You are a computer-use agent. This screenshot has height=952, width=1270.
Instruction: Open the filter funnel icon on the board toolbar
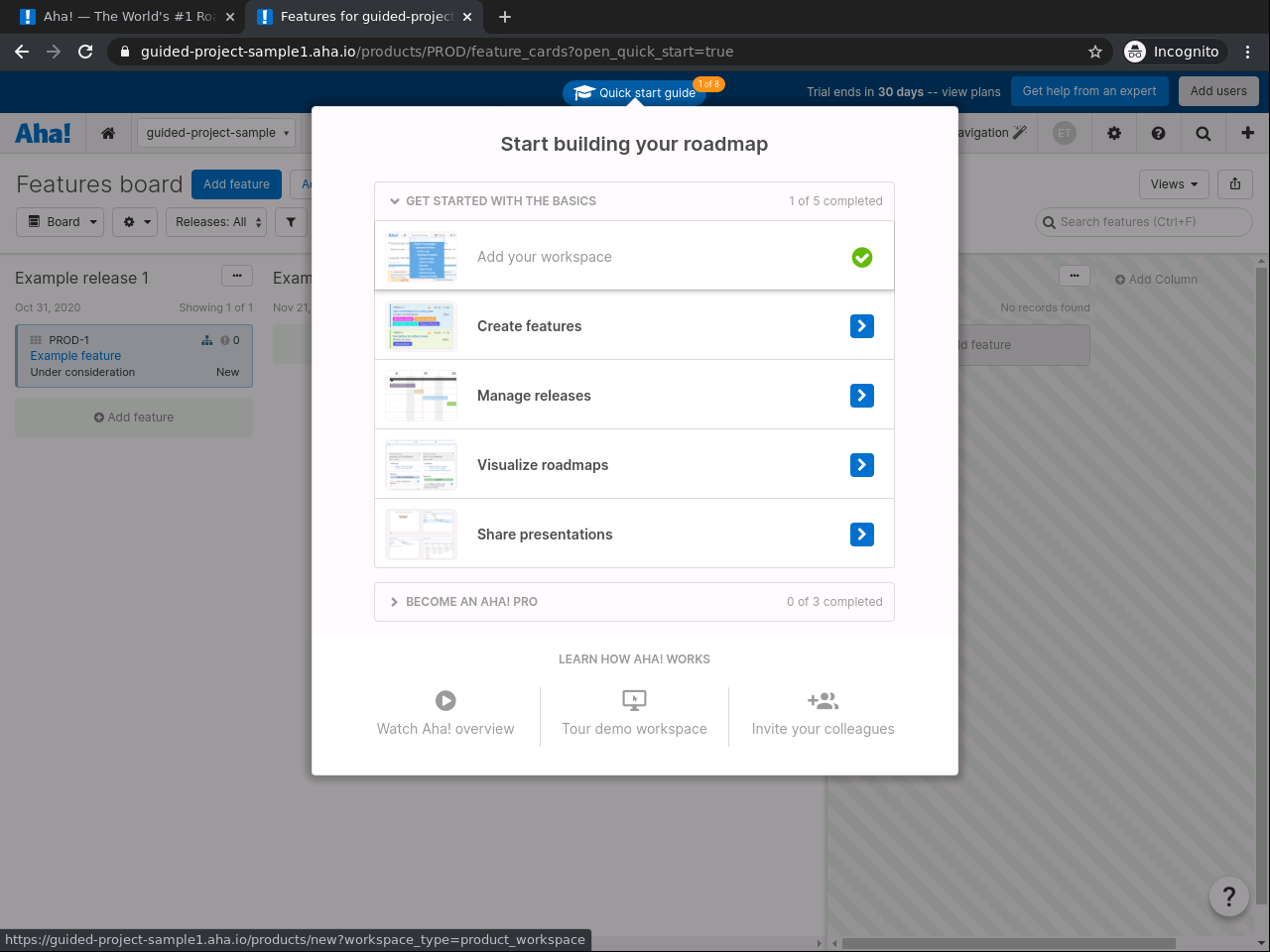pyautogui.click(x=291, y=221)
